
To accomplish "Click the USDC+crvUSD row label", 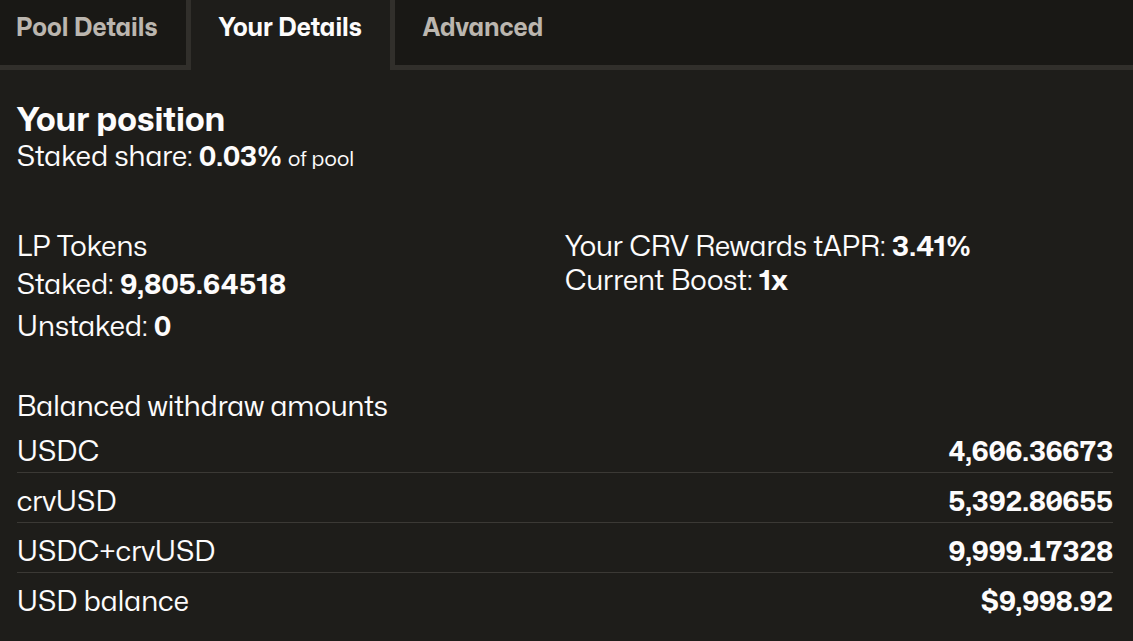I will [x=116, y=551].
